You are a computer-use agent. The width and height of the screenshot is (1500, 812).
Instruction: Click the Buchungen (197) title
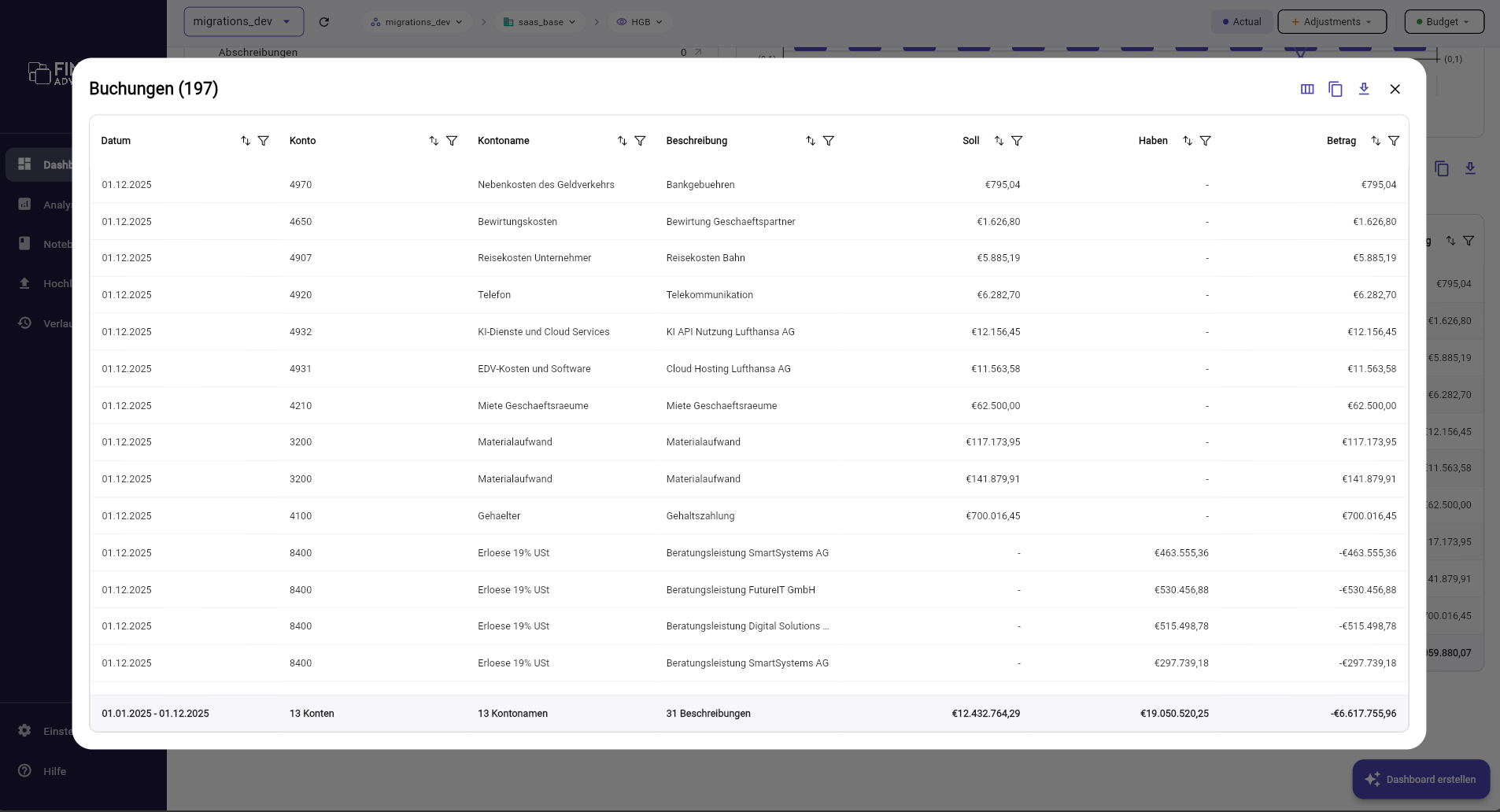pos(153,89)
